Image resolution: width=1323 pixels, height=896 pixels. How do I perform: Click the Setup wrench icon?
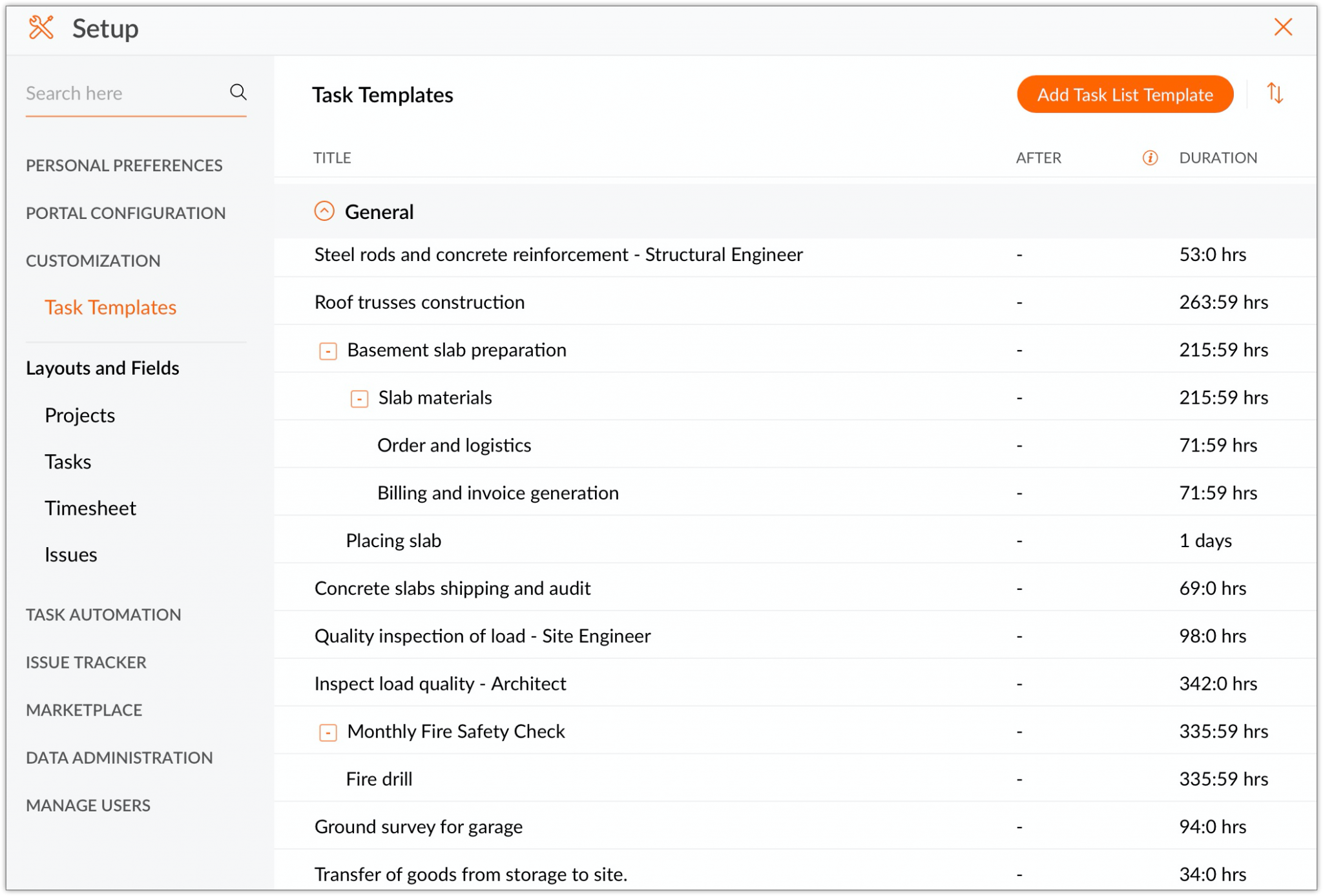[40, 27]
